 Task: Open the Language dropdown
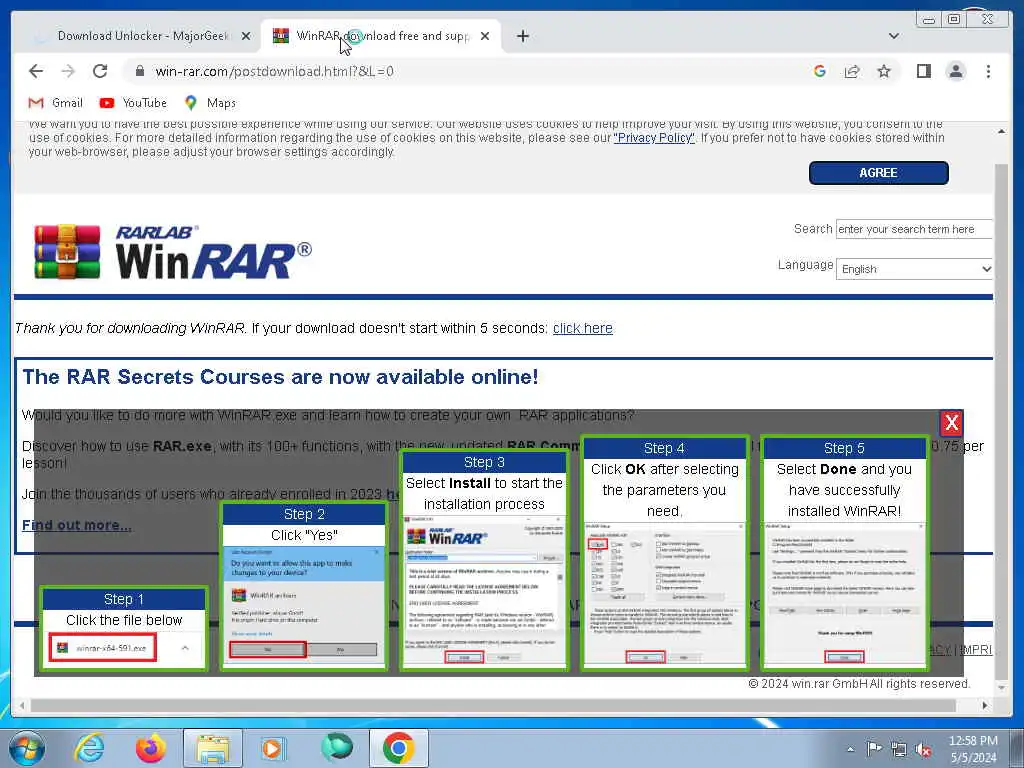(x=914, y=269)
